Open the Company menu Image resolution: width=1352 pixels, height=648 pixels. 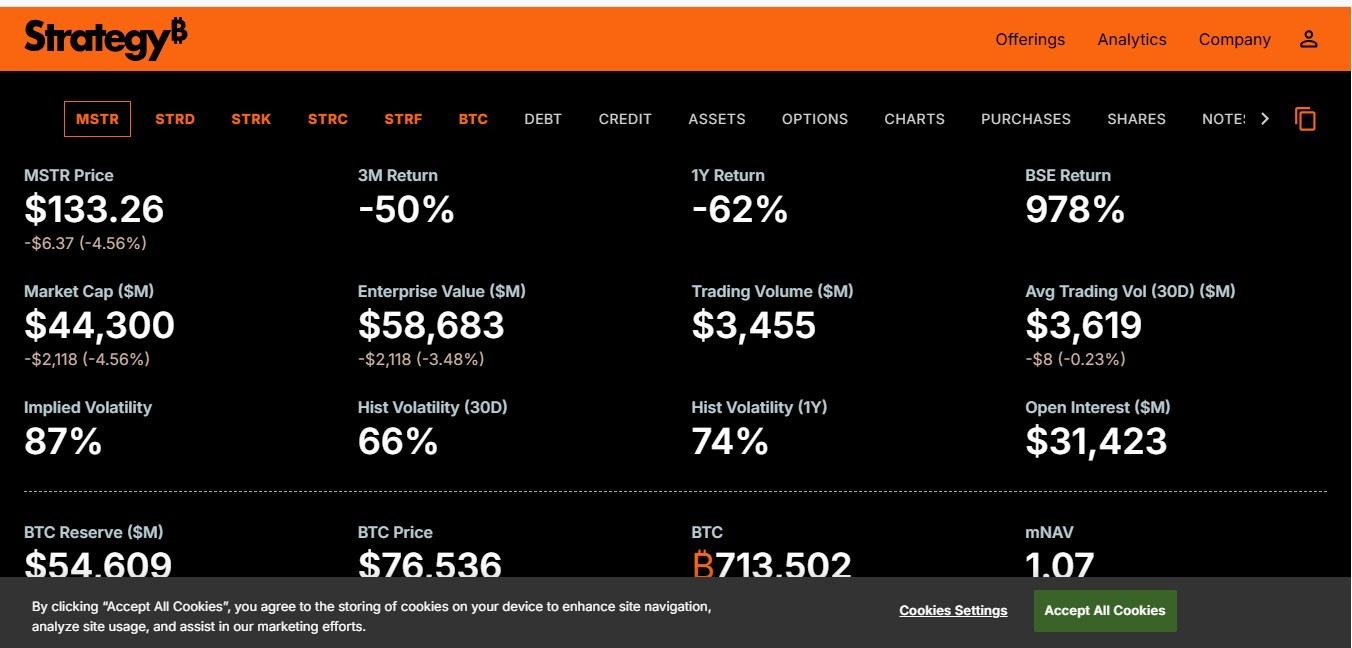click(x=1234, y=39)
